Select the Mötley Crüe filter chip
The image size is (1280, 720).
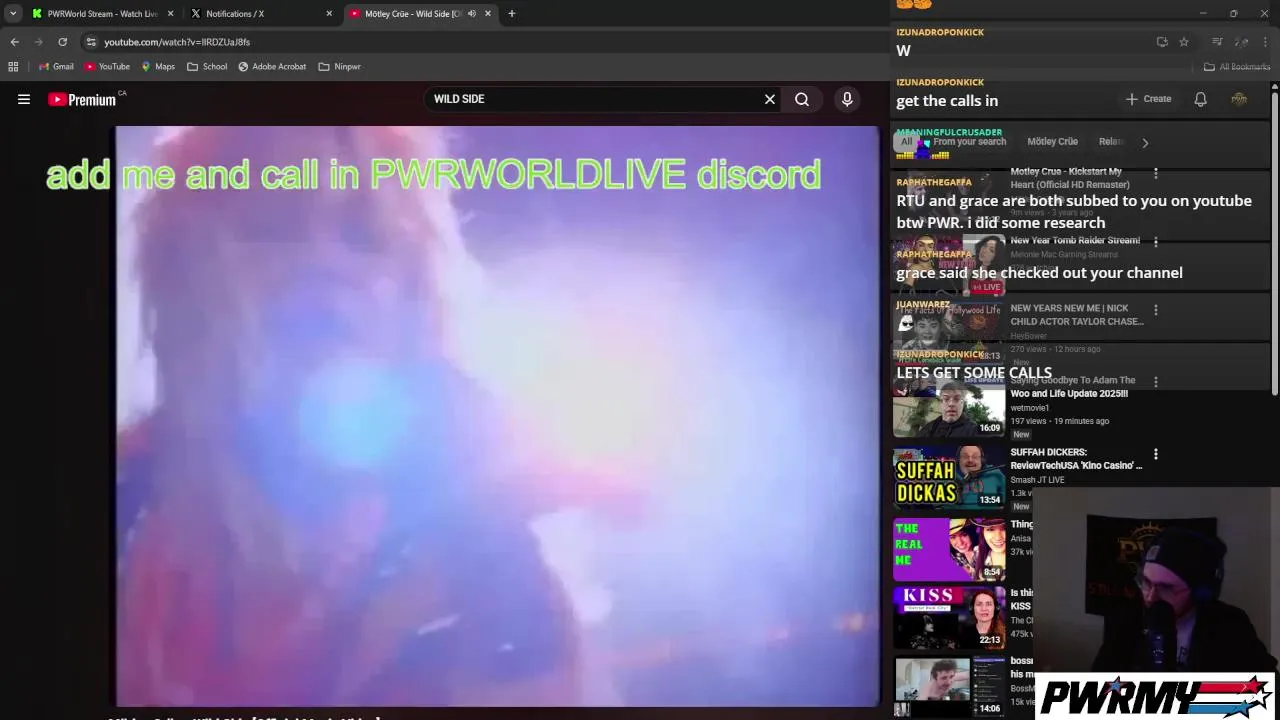pyautogui.click(x=1052, y=142)
